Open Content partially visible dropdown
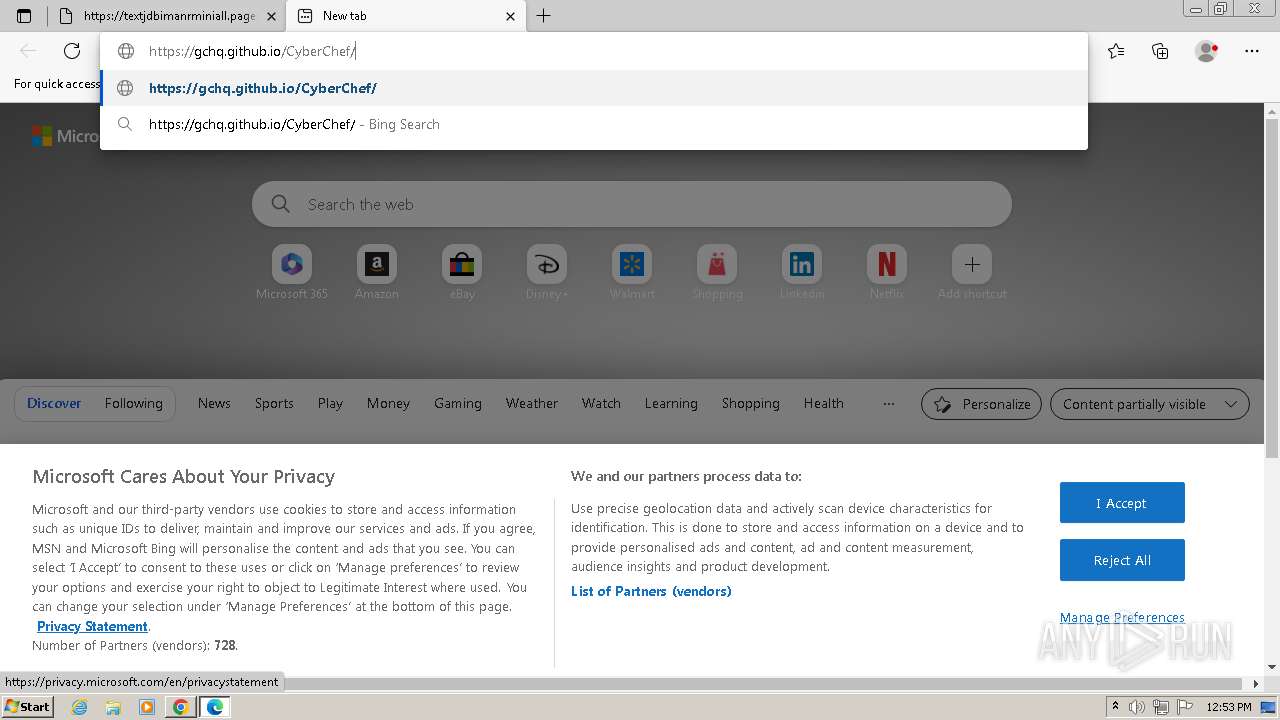 [1149, 404]
